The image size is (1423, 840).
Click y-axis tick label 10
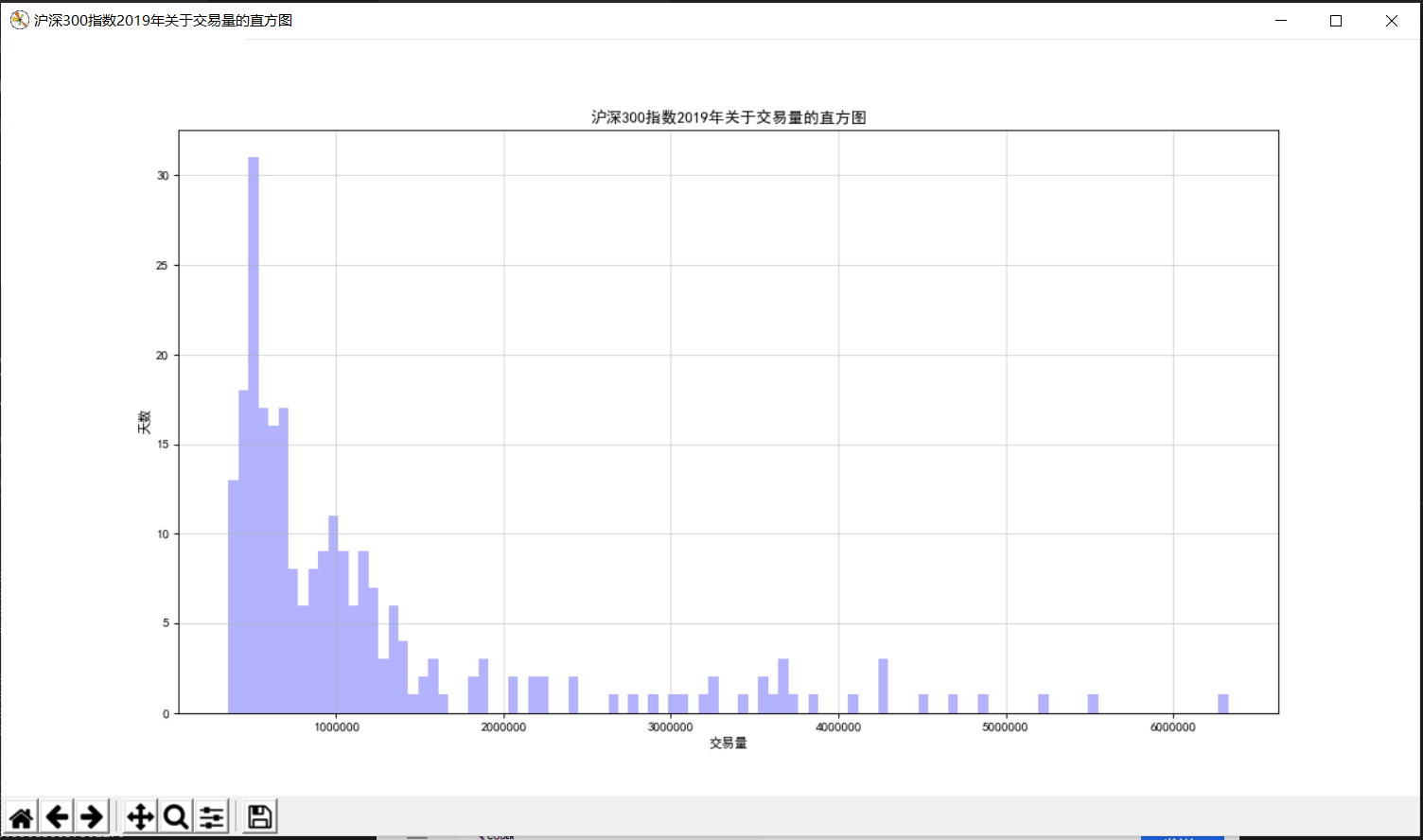click(x=164, y=534)
